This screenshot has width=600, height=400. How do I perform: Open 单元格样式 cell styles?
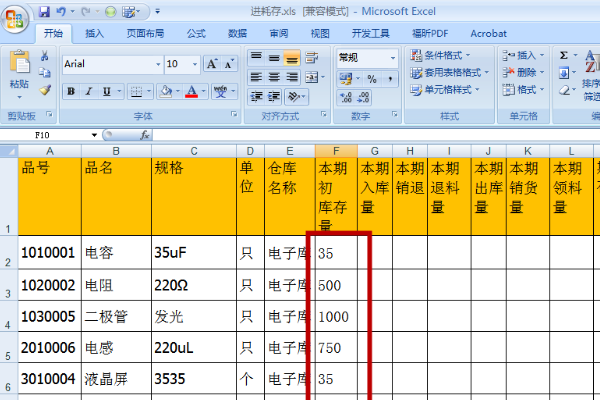[x=445, y=90]
